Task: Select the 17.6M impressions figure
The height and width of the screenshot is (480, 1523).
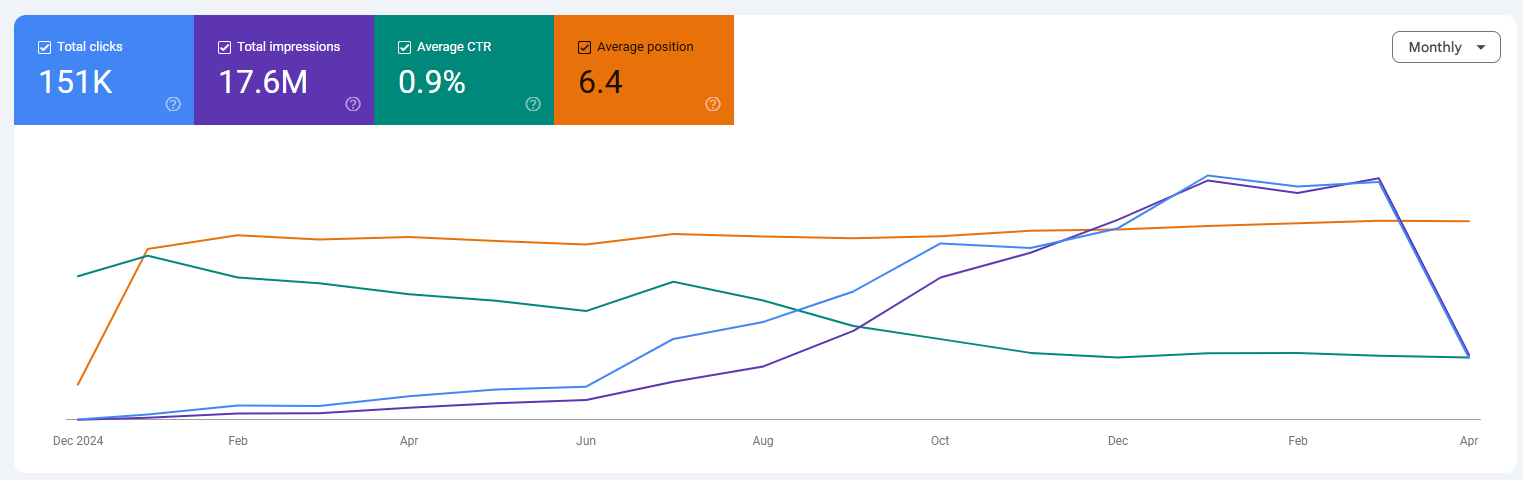Action: (263, 82)
